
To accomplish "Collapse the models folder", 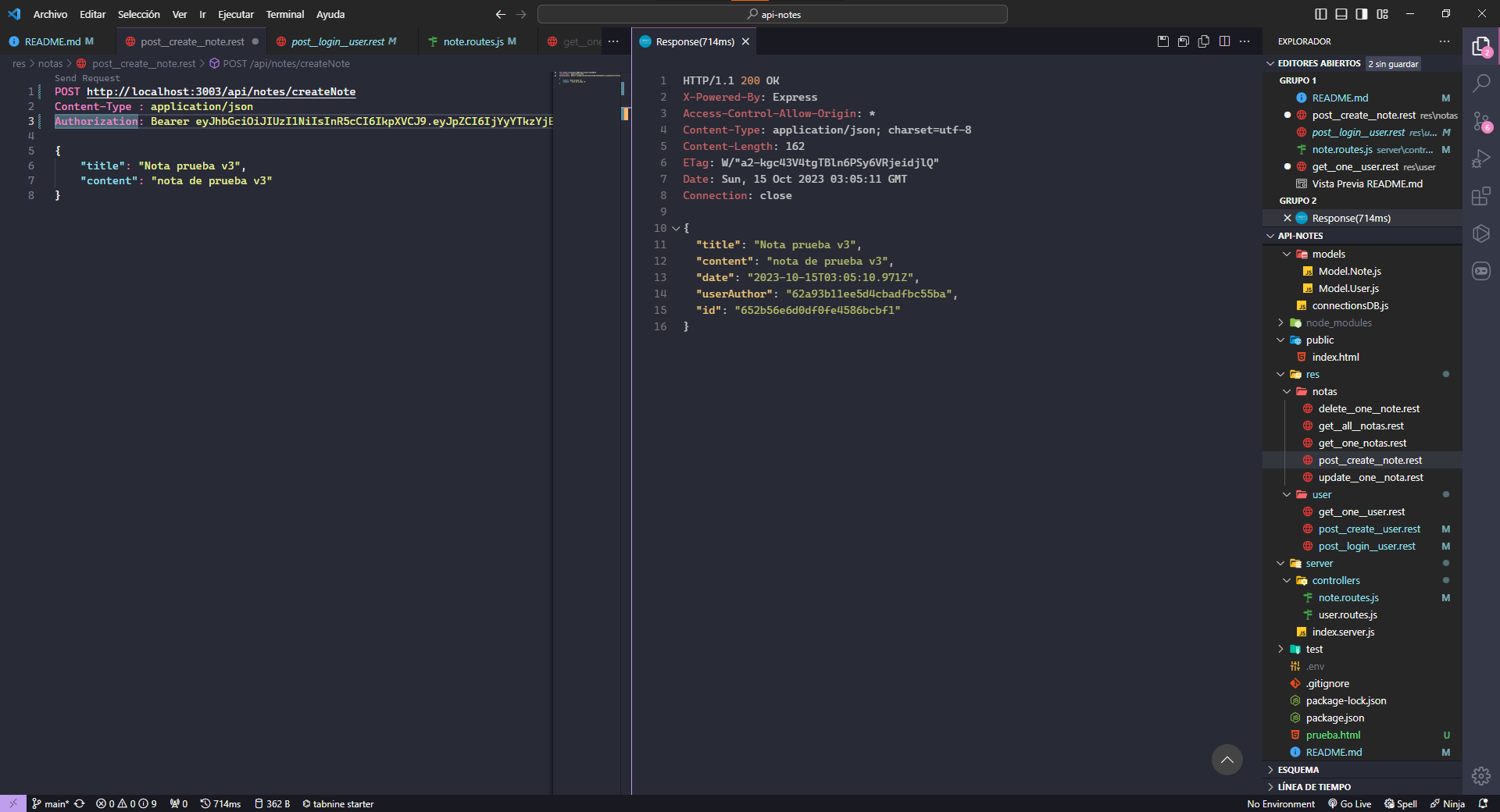I will (1328, 254).
